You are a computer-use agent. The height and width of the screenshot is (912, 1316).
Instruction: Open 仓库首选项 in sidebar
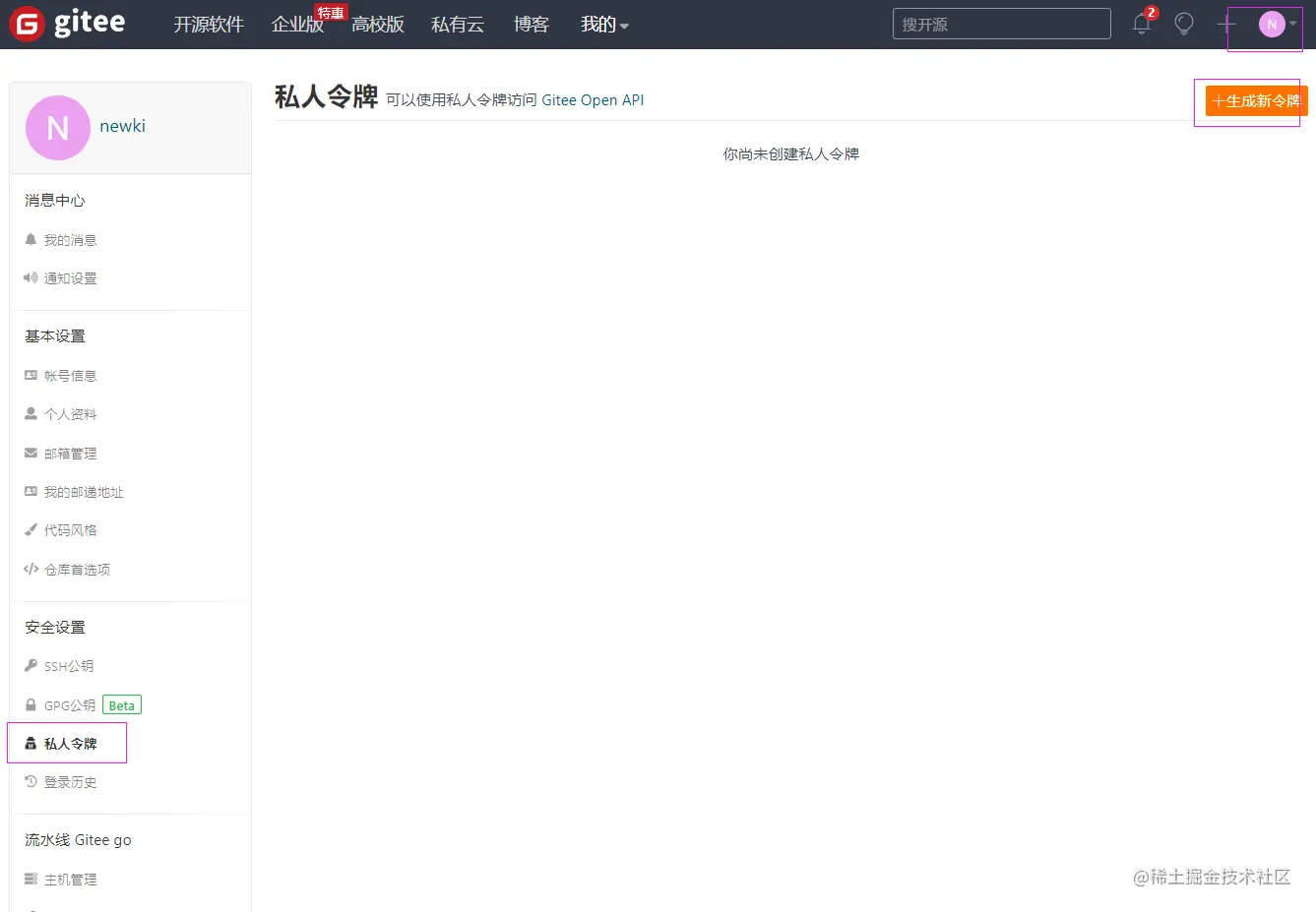pyautogui.click(x=77, y=570)
